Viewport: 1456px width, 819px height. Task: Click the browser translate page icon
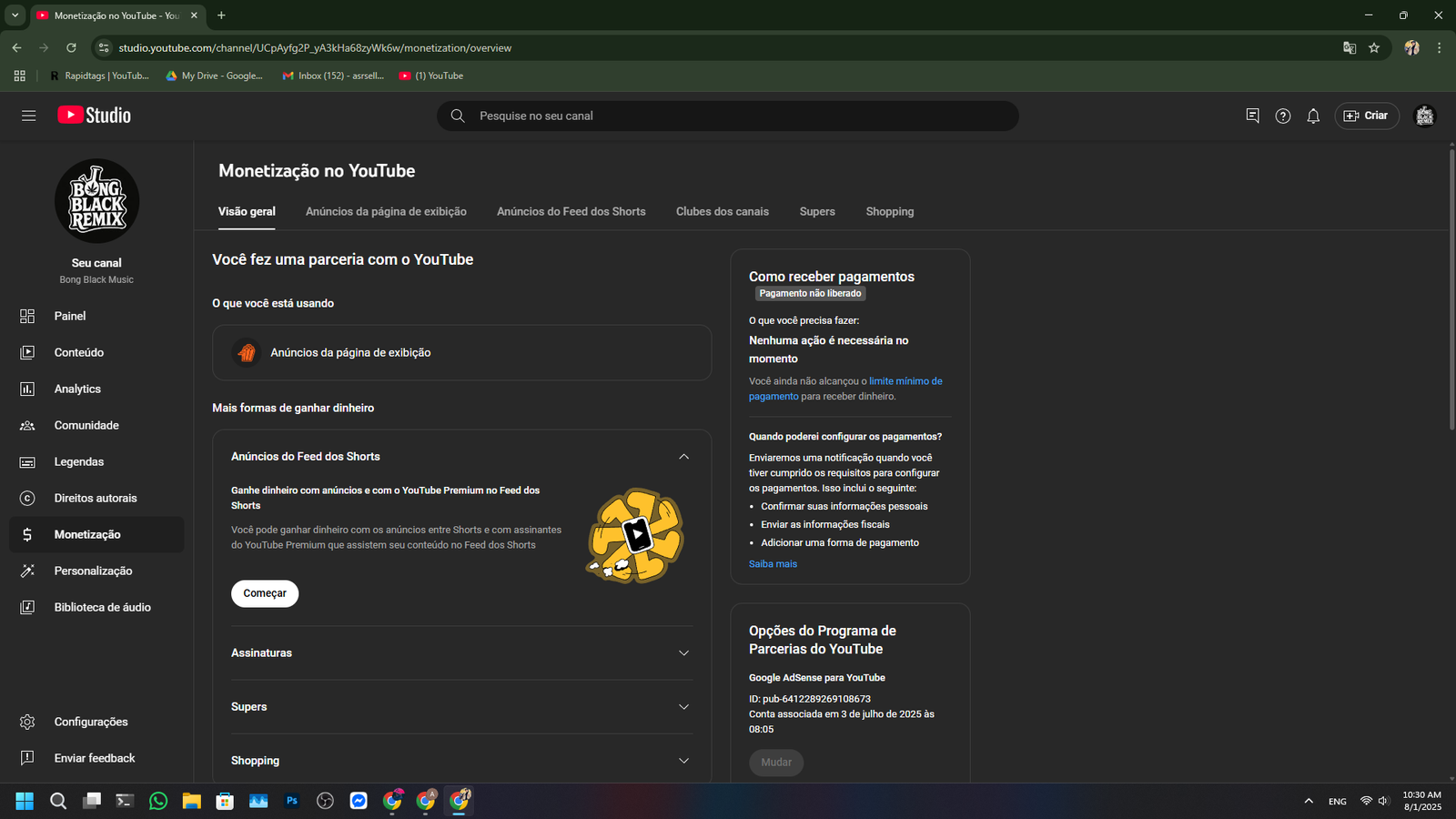[x=1350, y=47]
